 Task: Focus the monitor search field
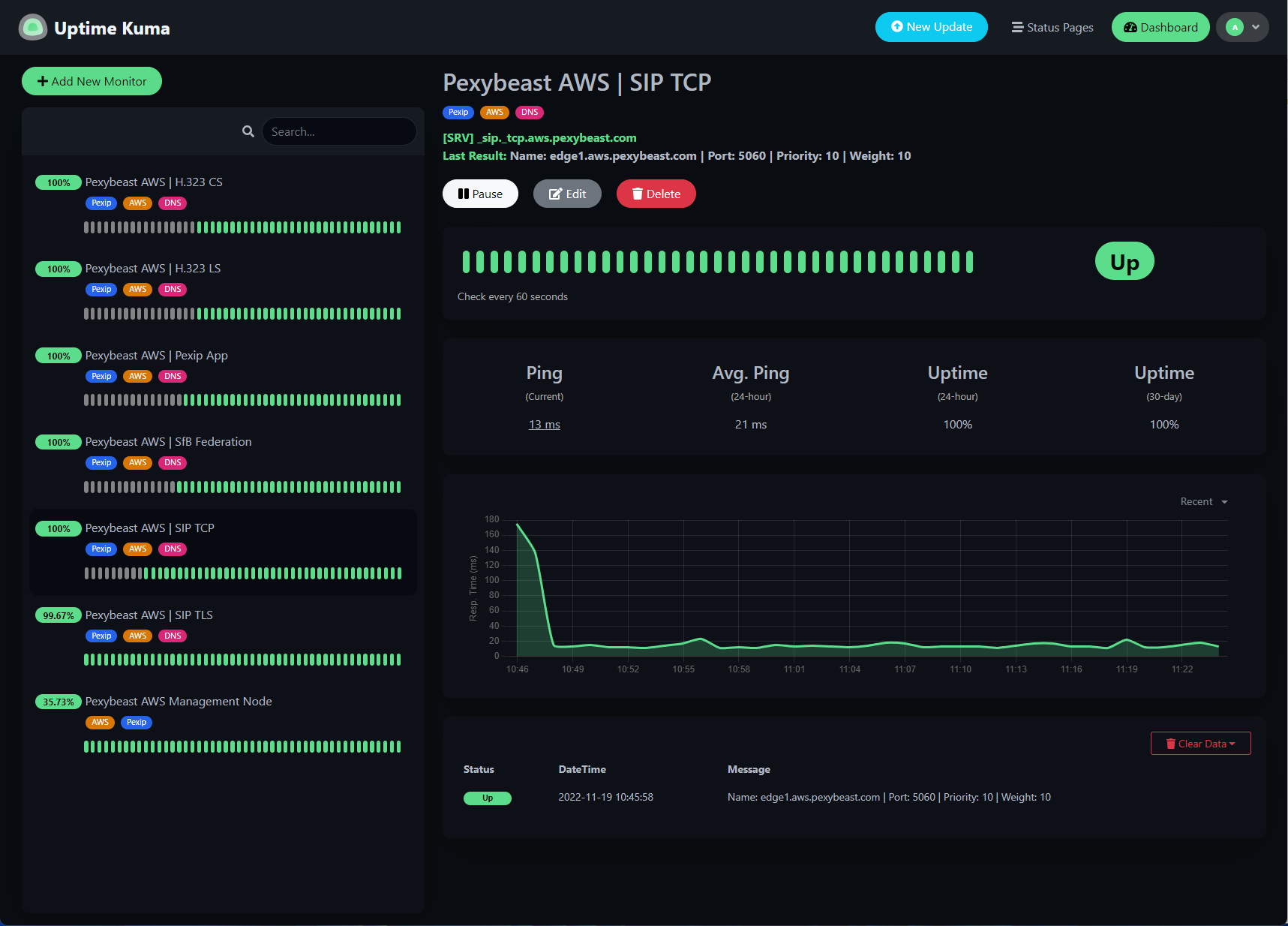pos(339,131)
